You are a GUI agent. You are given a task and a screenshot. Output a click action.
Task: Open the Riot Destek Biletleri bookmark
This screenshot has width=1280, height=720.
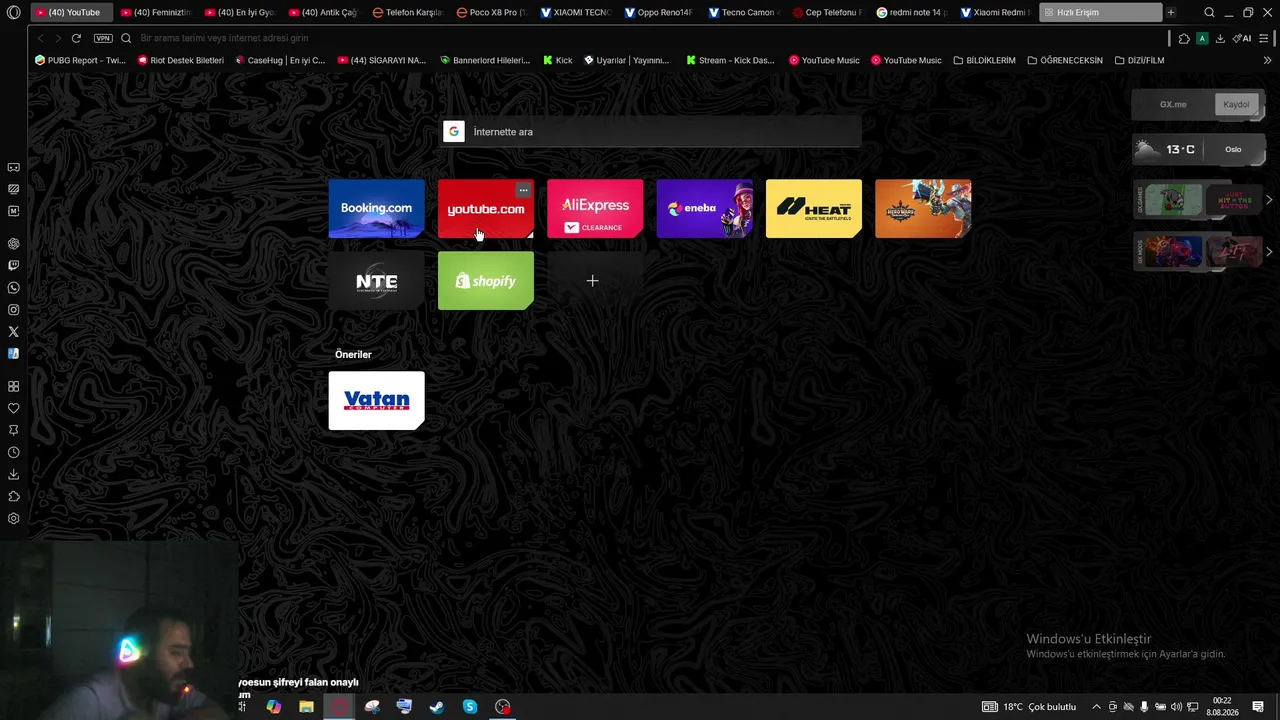(x=181, y=60)
